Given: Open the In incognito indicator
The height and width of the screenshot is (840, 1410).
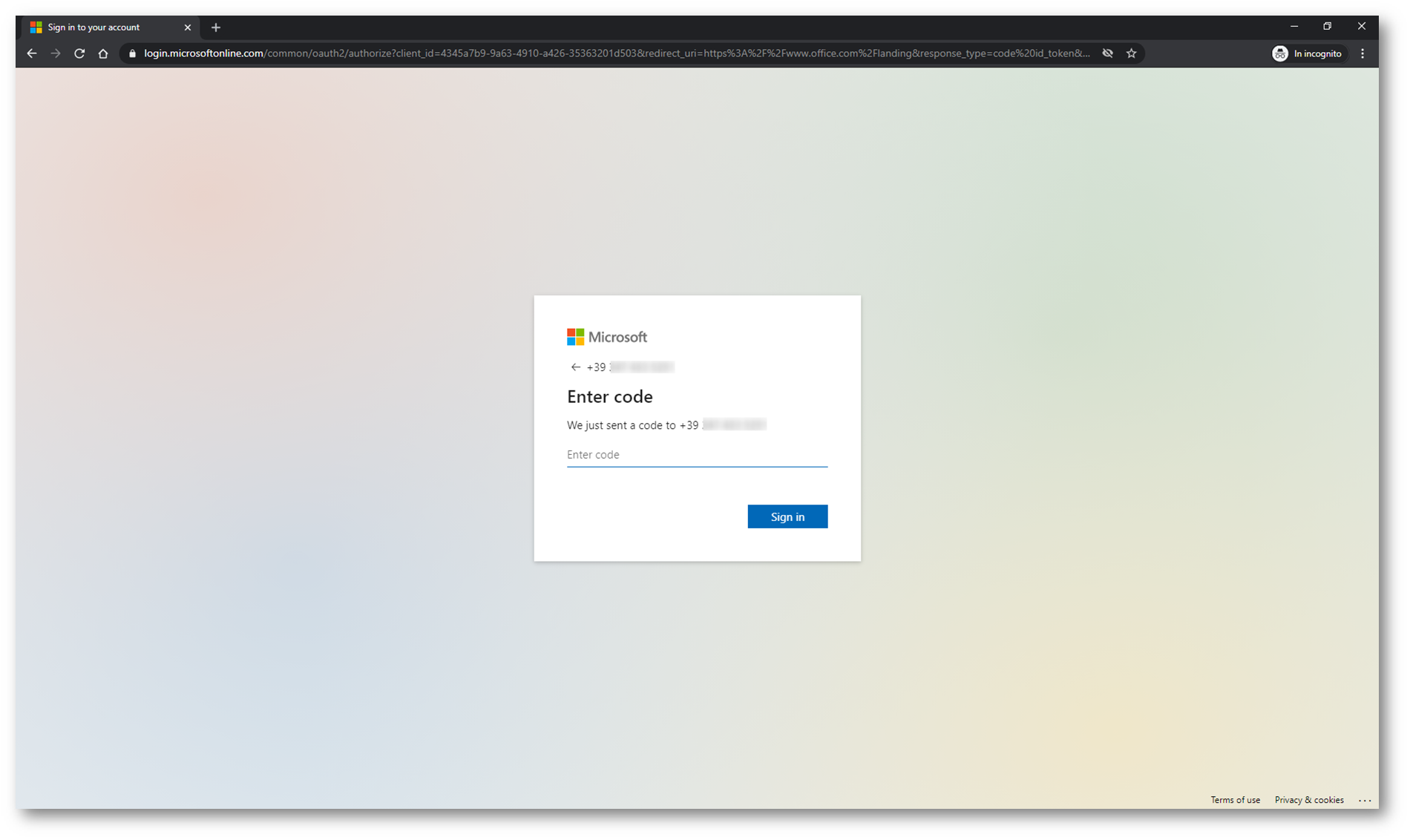Looking at the screenshot, I should point(1308,53).
